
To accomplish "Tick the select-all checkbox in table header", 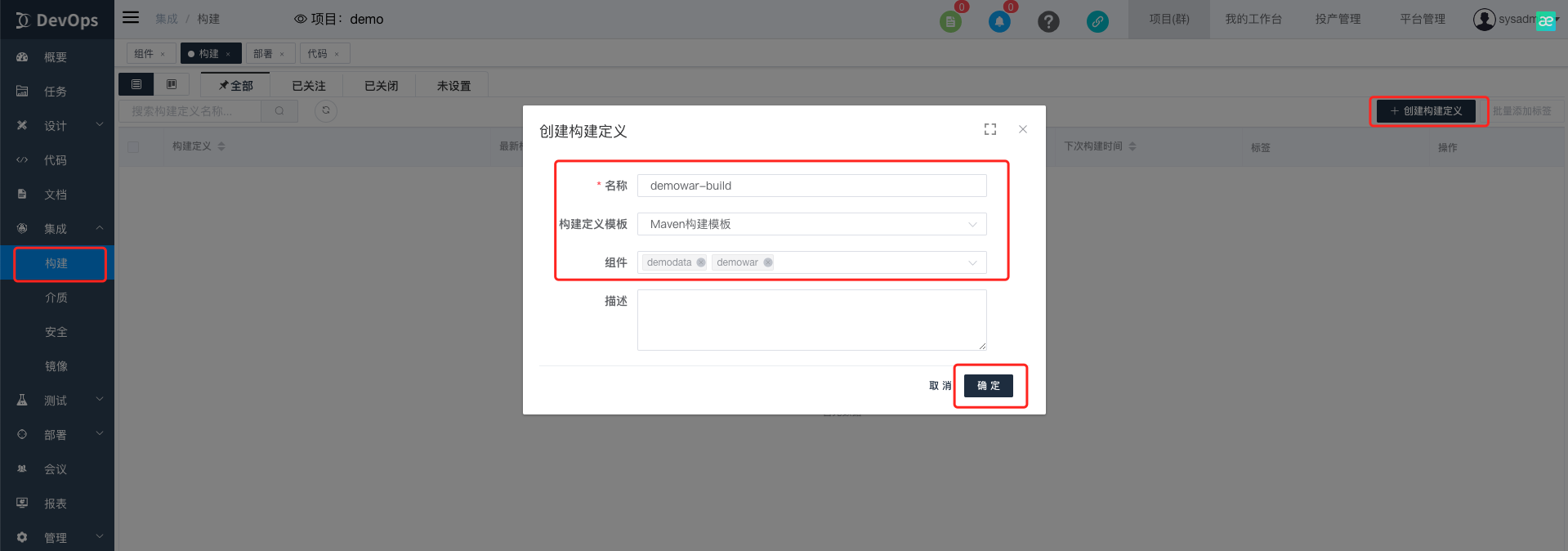I will 133,147.
